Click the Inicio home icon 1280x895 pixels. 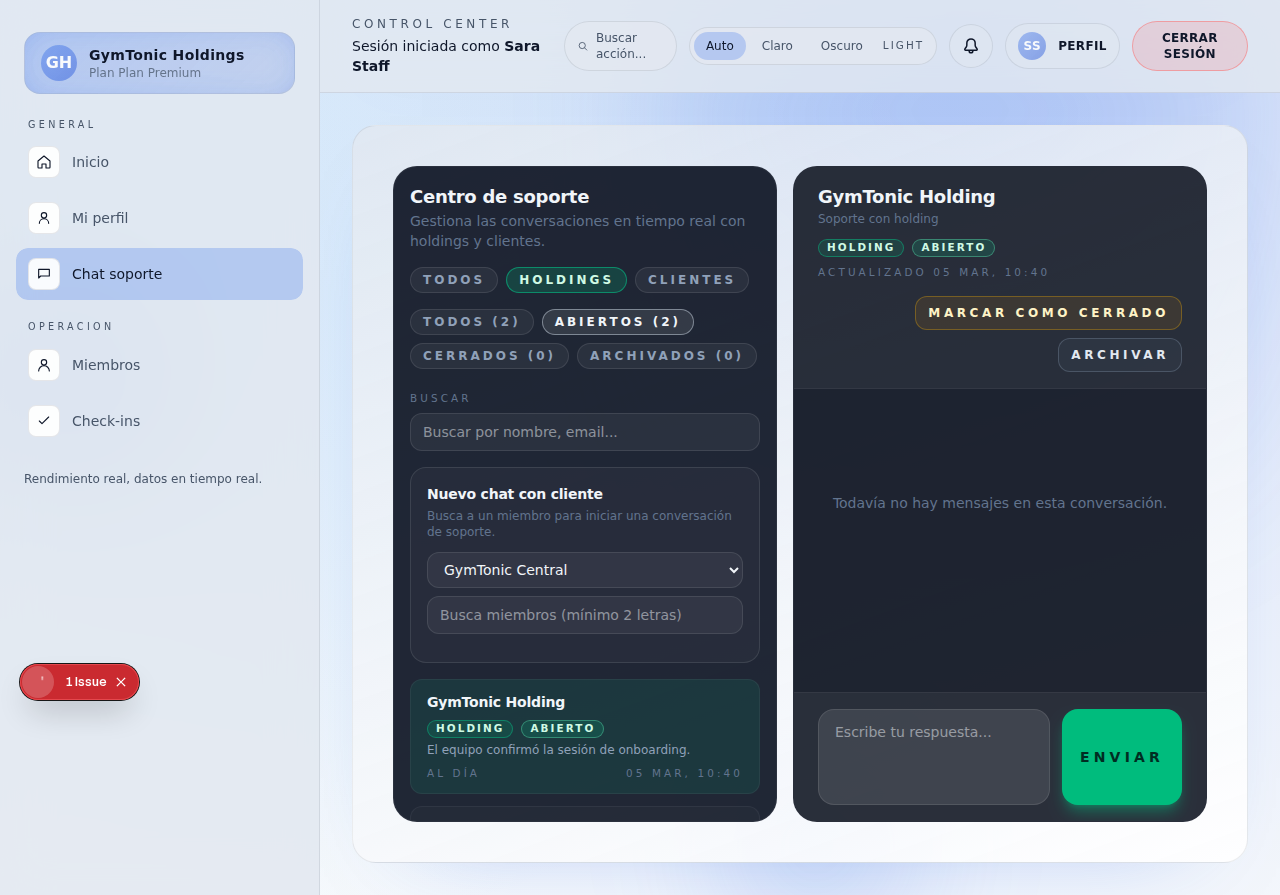[x=44, y=162]
